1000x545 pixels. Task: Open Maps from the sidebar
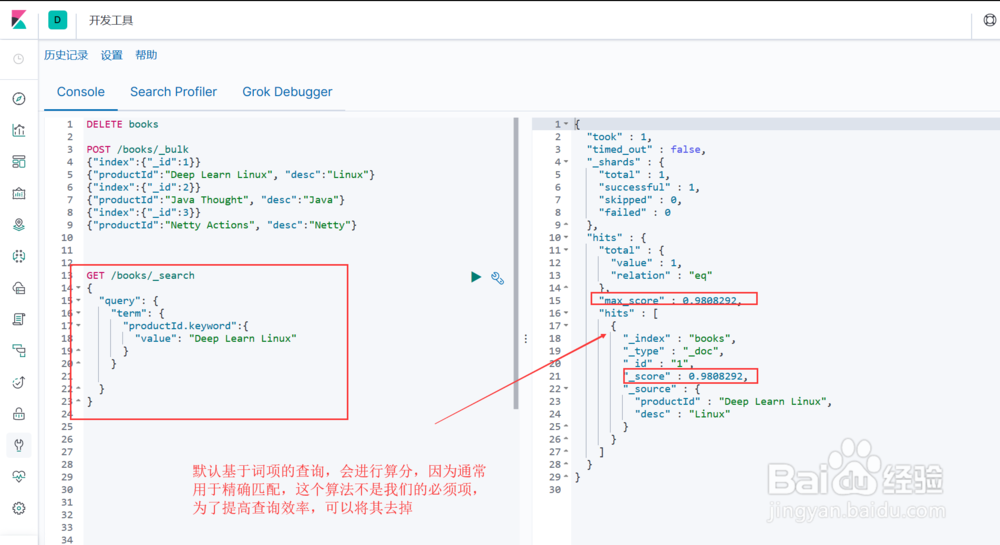pyautogui.click(x=18, y=224)
